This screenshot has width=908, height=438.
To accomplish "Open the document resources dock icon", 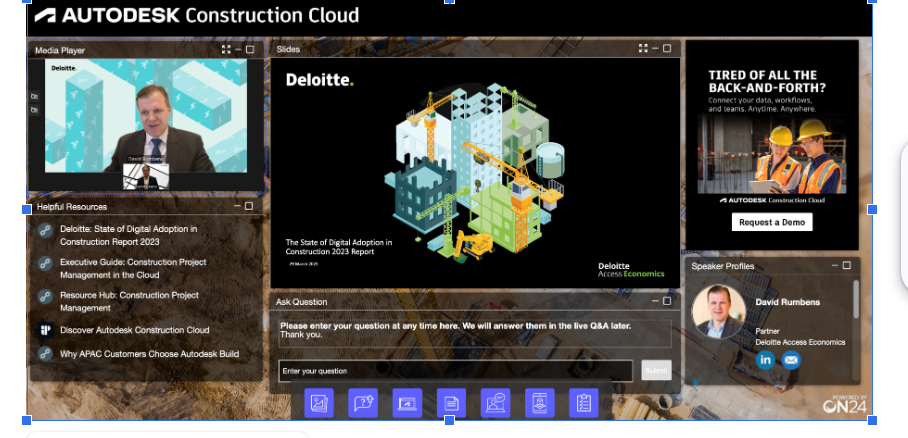I will (x=451, y=403).
